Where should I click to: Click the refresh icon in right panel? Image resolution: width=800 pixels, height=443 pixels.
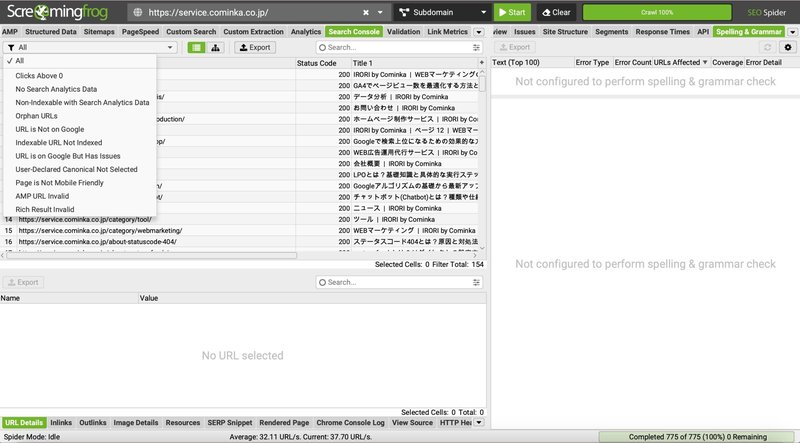point(767,47)
